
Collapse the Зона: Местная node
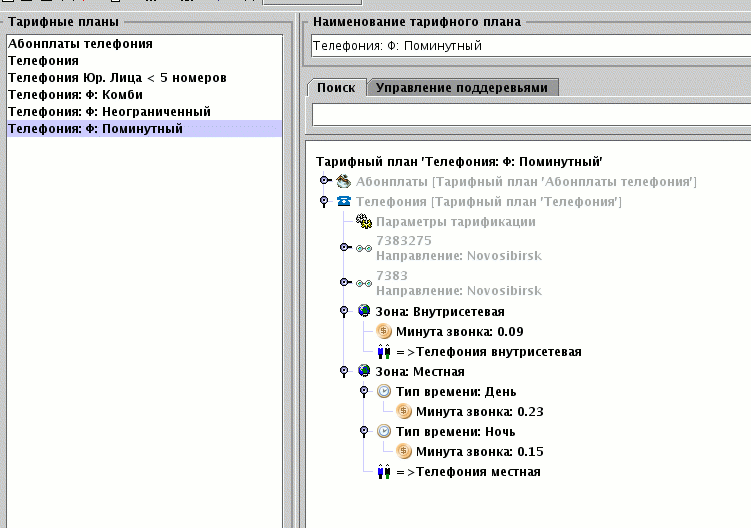(344, 372)
